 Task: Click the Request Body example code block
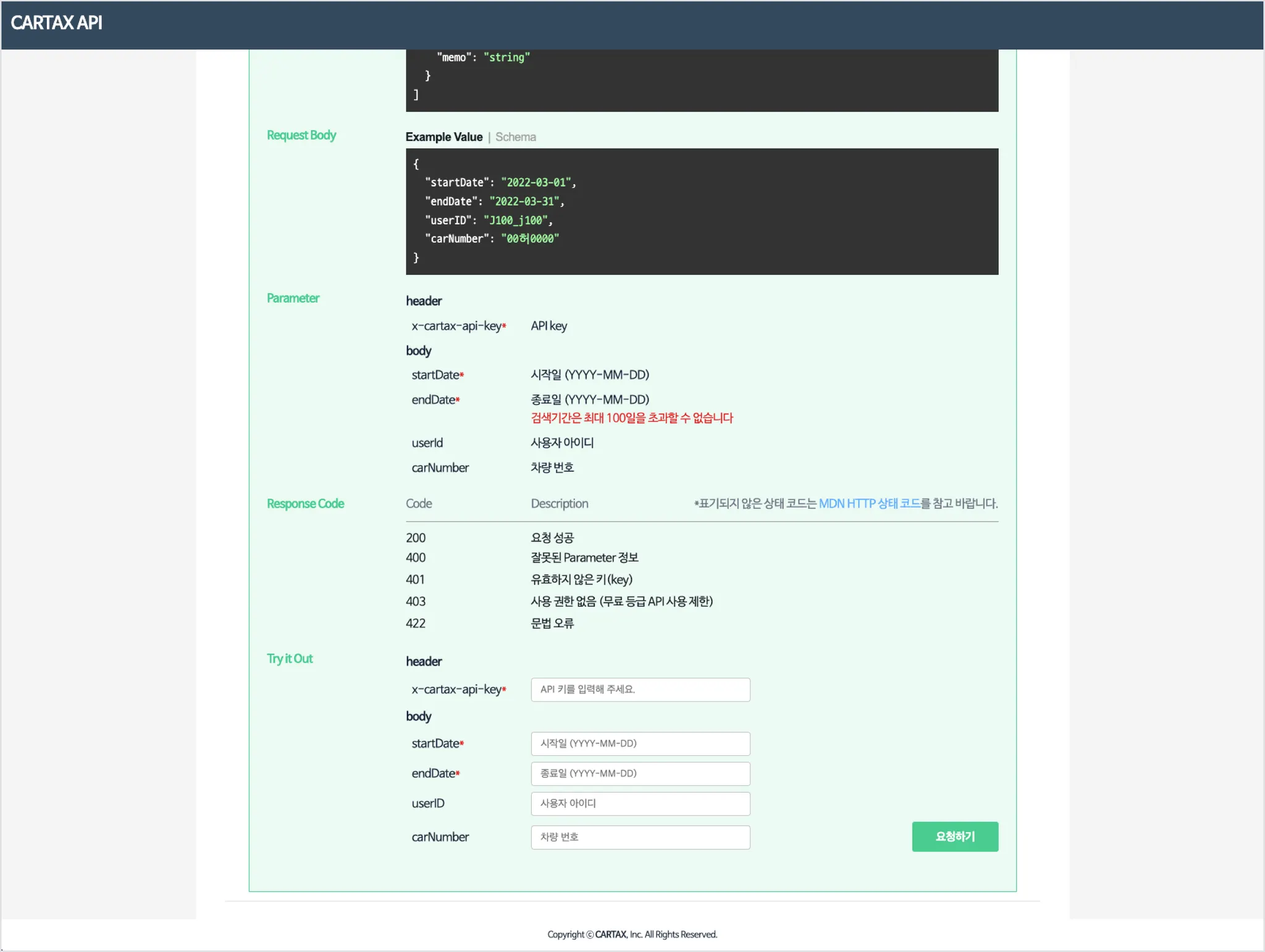coord(701,211)
